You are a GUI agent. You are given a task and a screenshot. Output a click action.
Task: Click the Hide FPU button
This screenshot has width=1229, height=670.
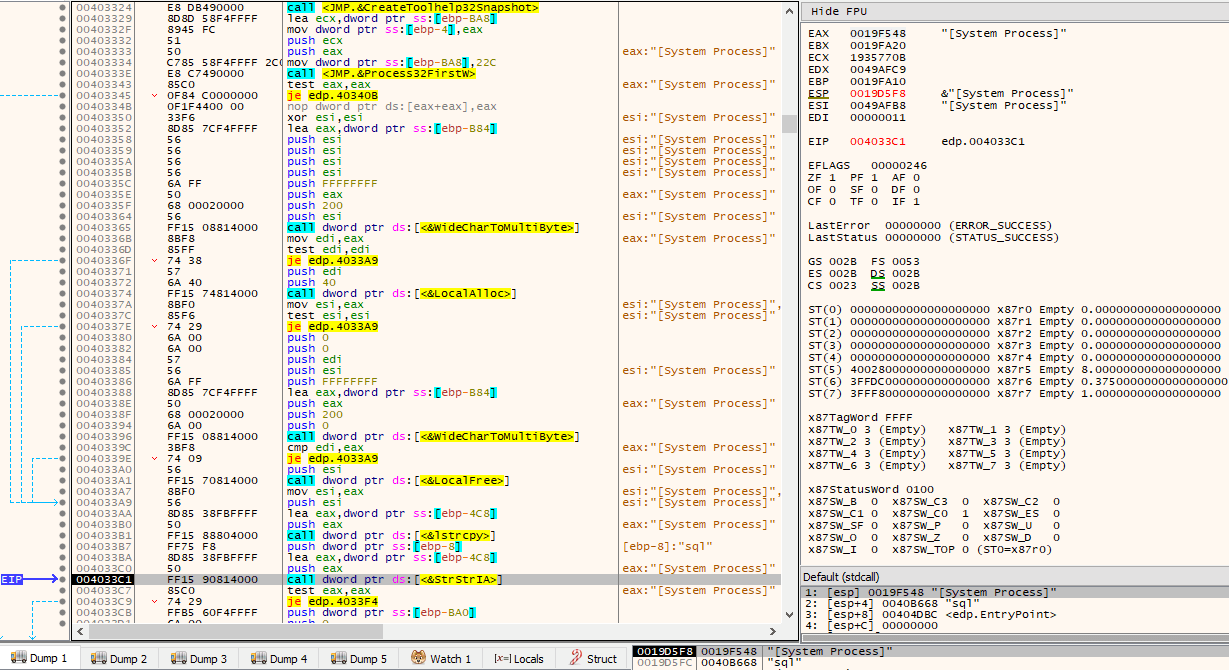click(x=839, y=11)
